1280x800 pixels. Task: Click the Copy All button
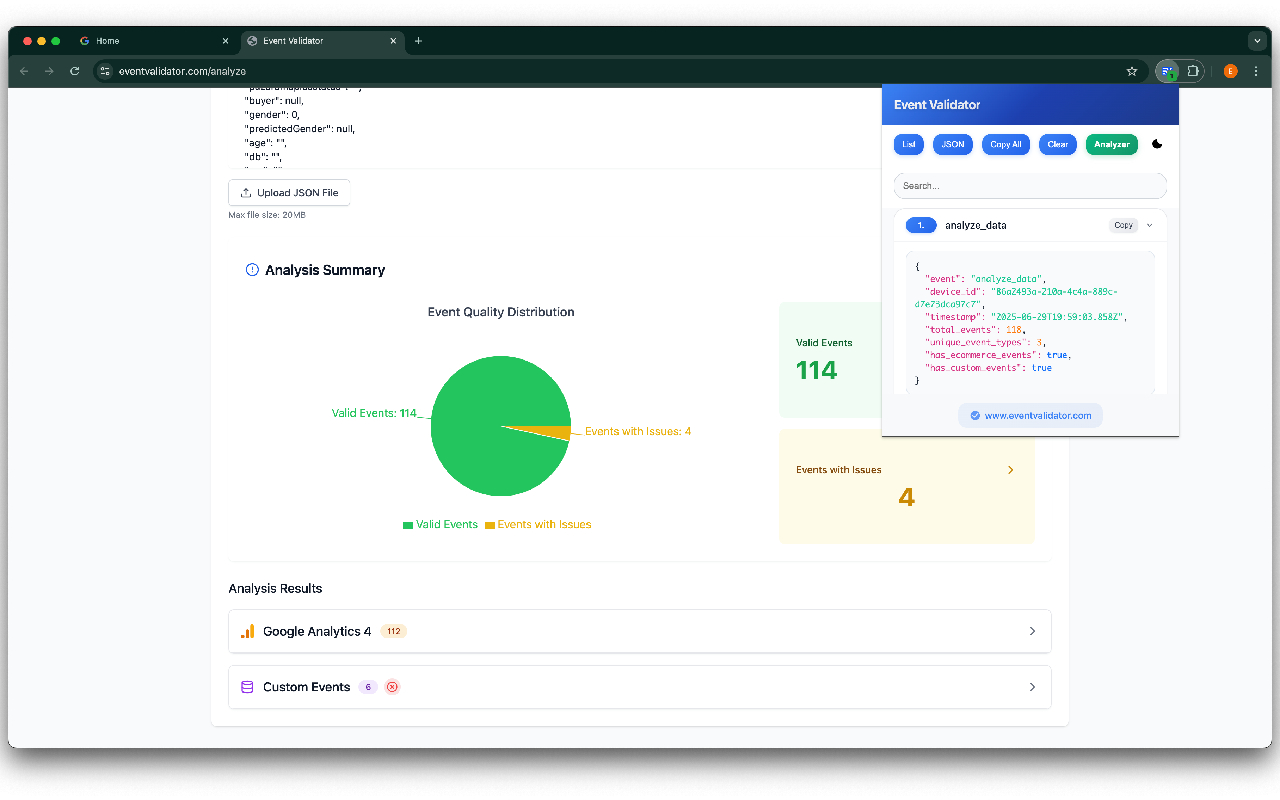(x=1006, y=144)
